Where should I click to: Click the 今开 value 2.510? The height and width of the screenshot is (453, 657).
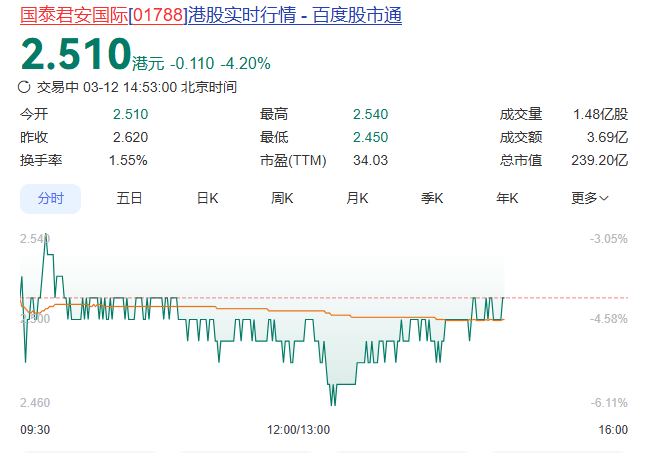[130, 114]
